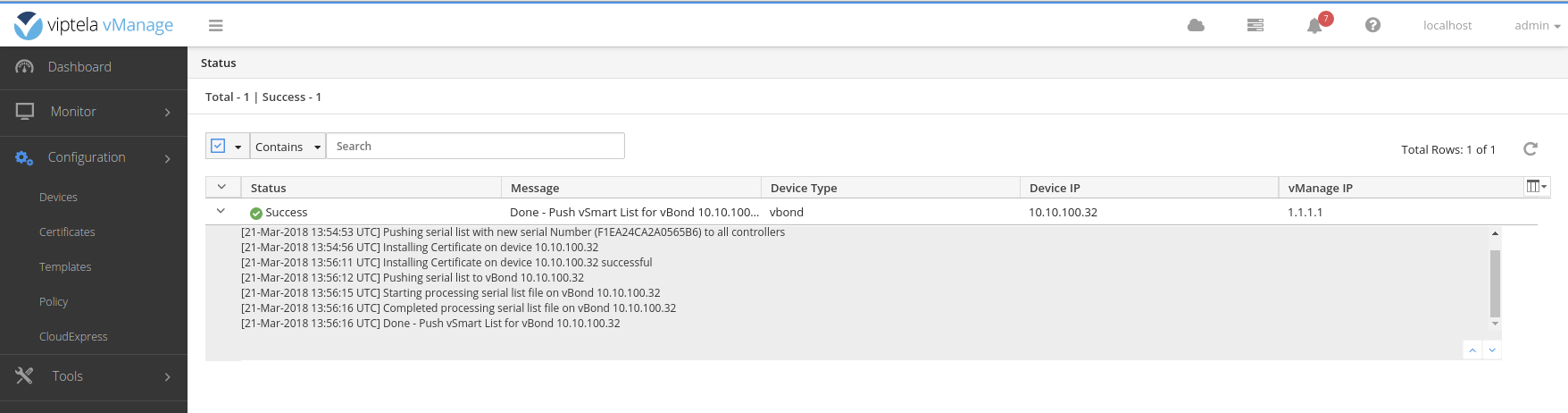Click the hamburger menu icon
This screenshot has width=1568, height=413.
215,26
